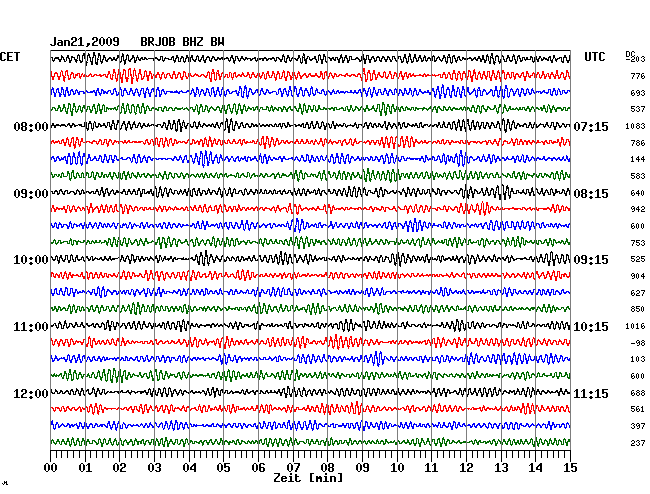Click the date label Jan21,2009

click(85, 42)
